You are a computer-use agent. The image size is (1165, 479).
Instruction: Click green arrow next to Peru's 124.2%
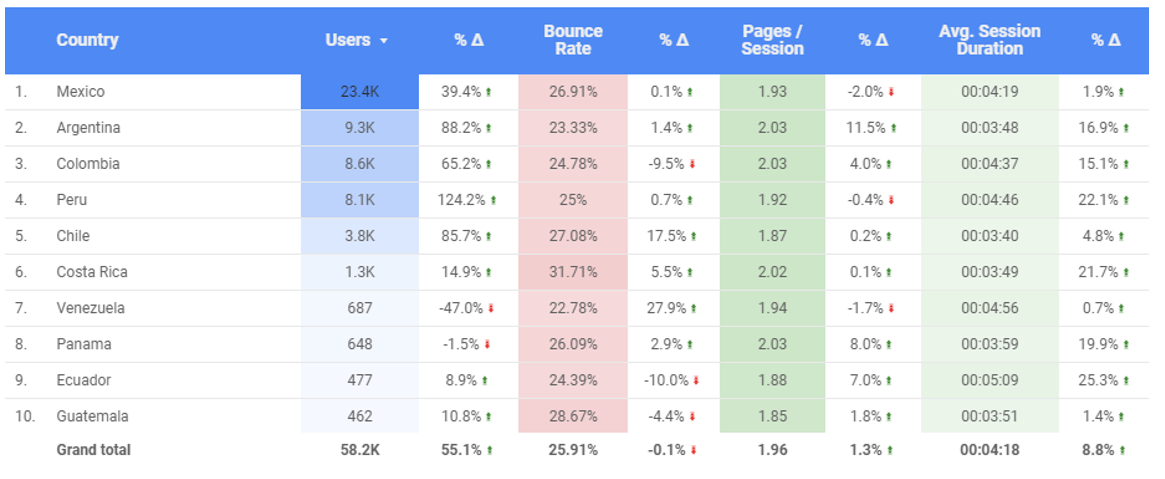493,201
